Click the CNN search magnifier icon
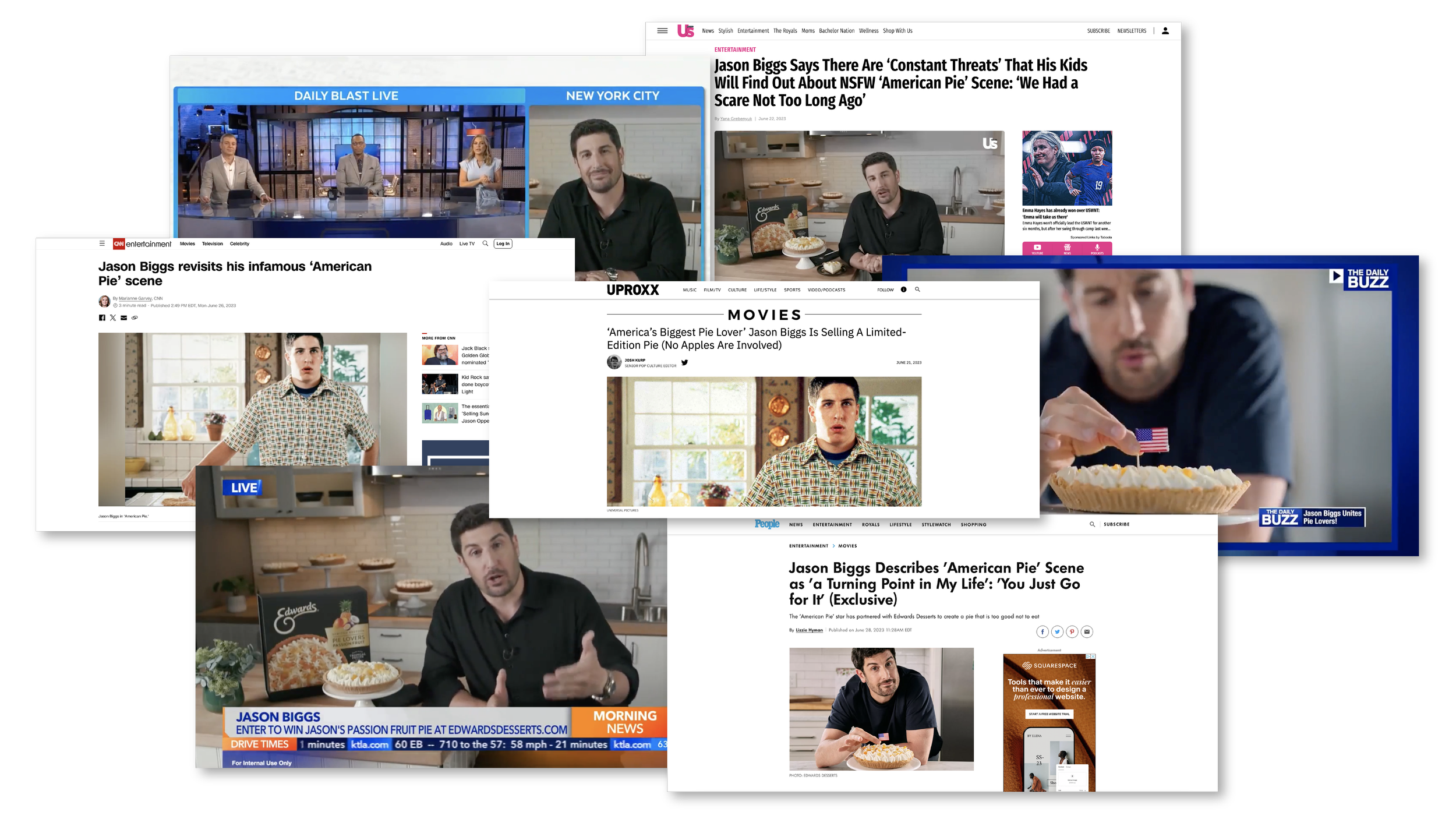The width and height of the screenshot is (1456, 819). (x=485, y=243)
